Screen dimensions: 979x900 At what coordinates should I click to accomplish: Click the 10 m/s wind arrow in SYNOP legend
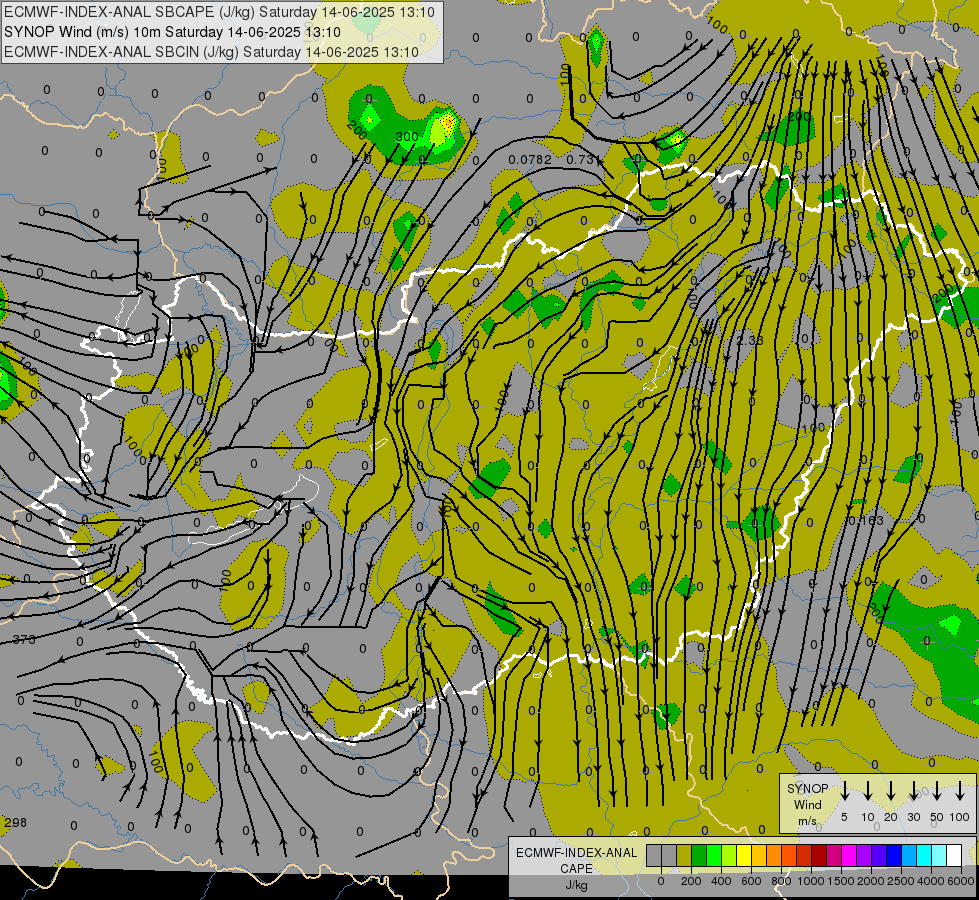(x=868, y=791)
